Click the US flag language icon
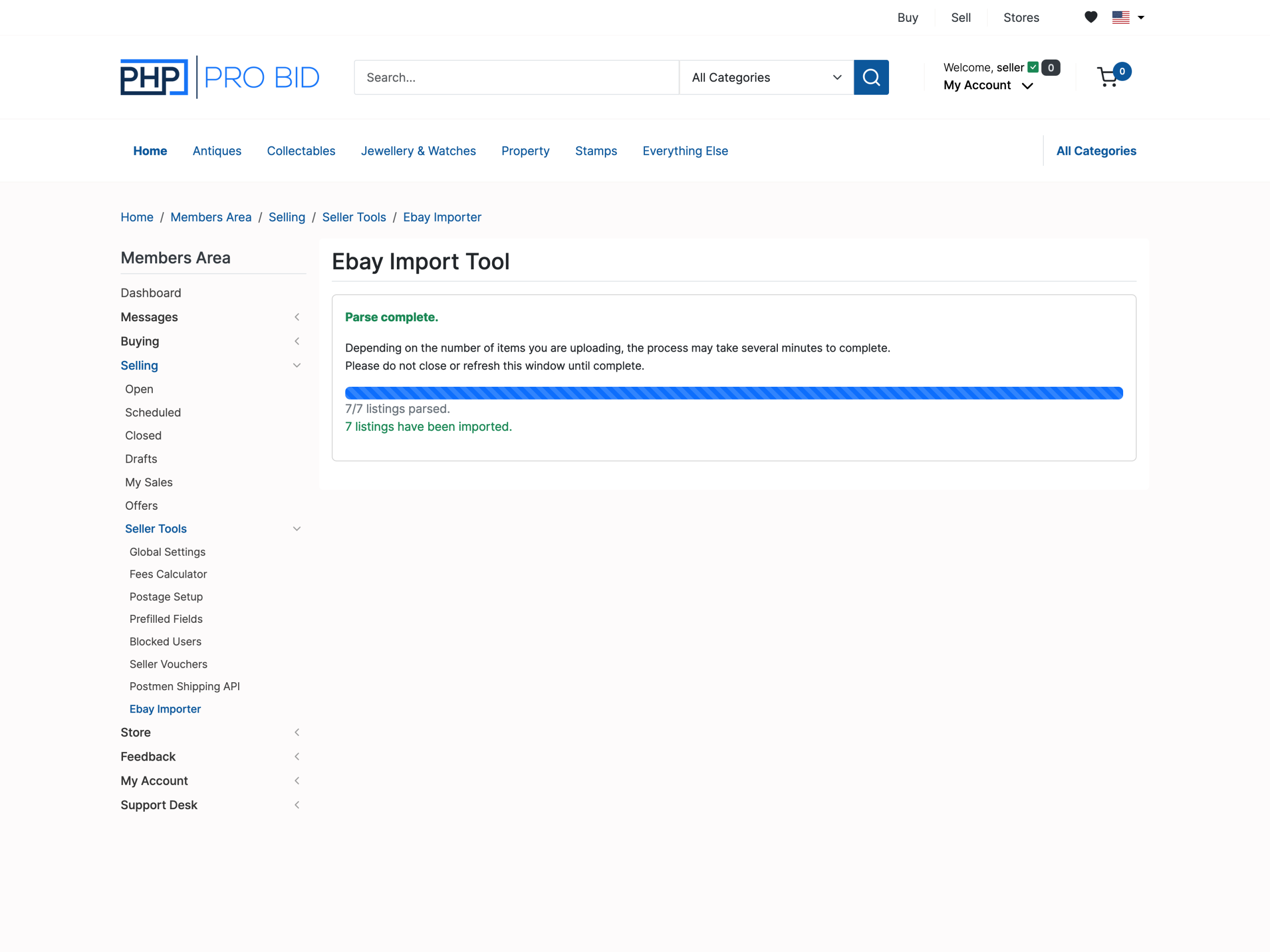 pos(1120,17)
